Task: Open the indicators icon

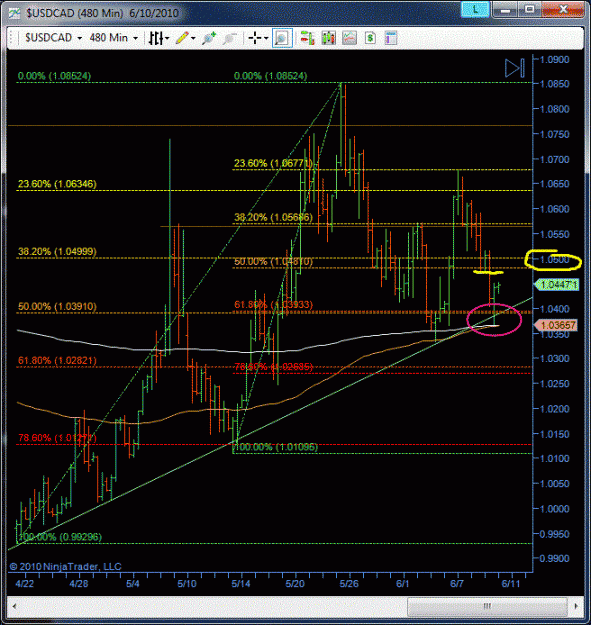Action: [x=349, y=38]
